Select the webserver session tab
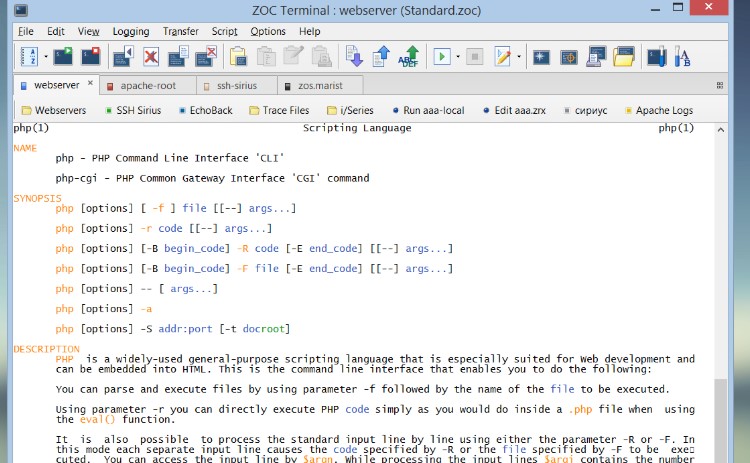Viewport: 750px width, 463px height. pos(56,85)
